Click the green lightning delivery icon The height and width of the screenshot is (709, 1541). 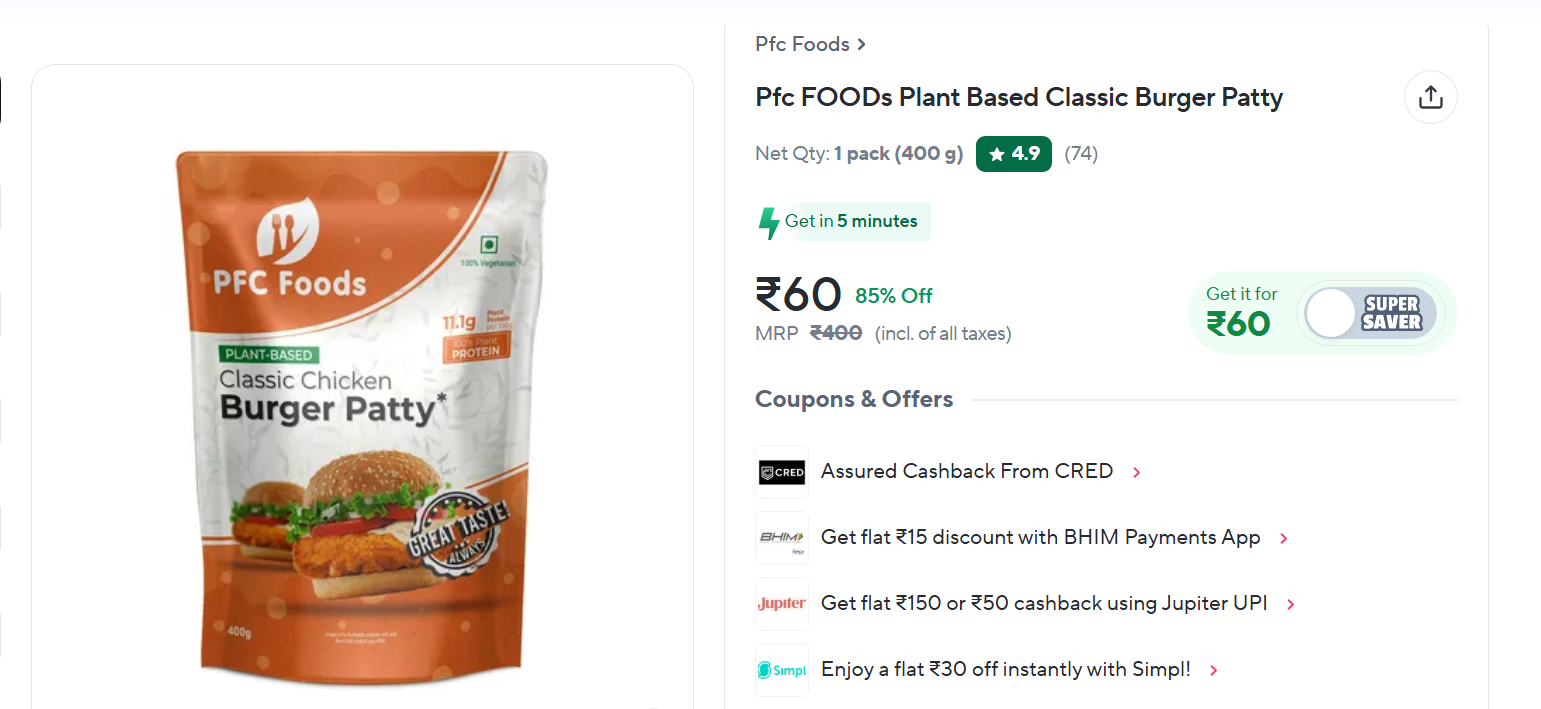[x=768, y=222]
